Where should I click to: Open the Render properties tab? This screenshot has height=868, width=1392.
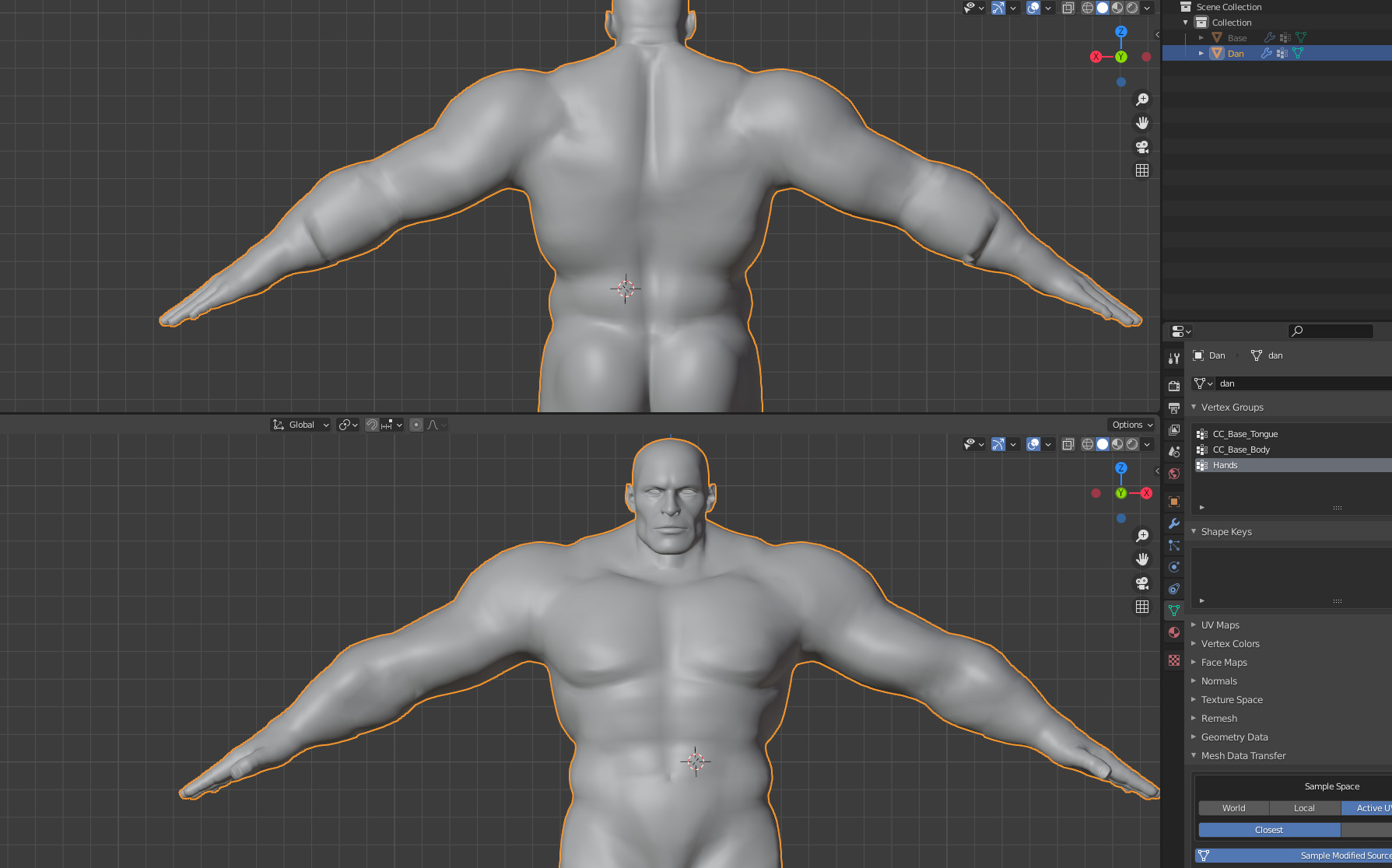[x=1174, y=386]
